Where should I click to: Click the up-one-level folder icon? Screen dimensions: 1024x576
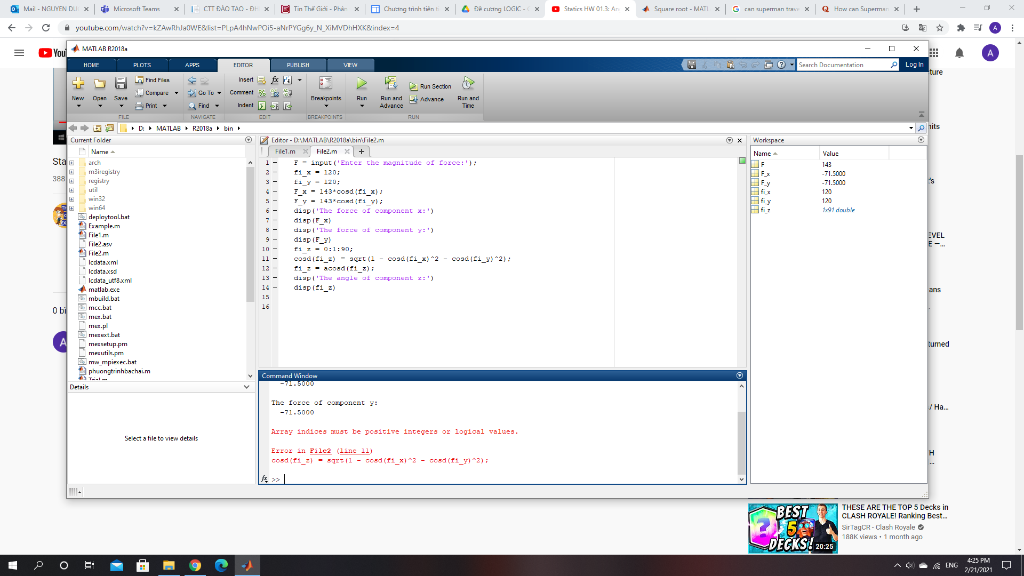tap(97, 128)
